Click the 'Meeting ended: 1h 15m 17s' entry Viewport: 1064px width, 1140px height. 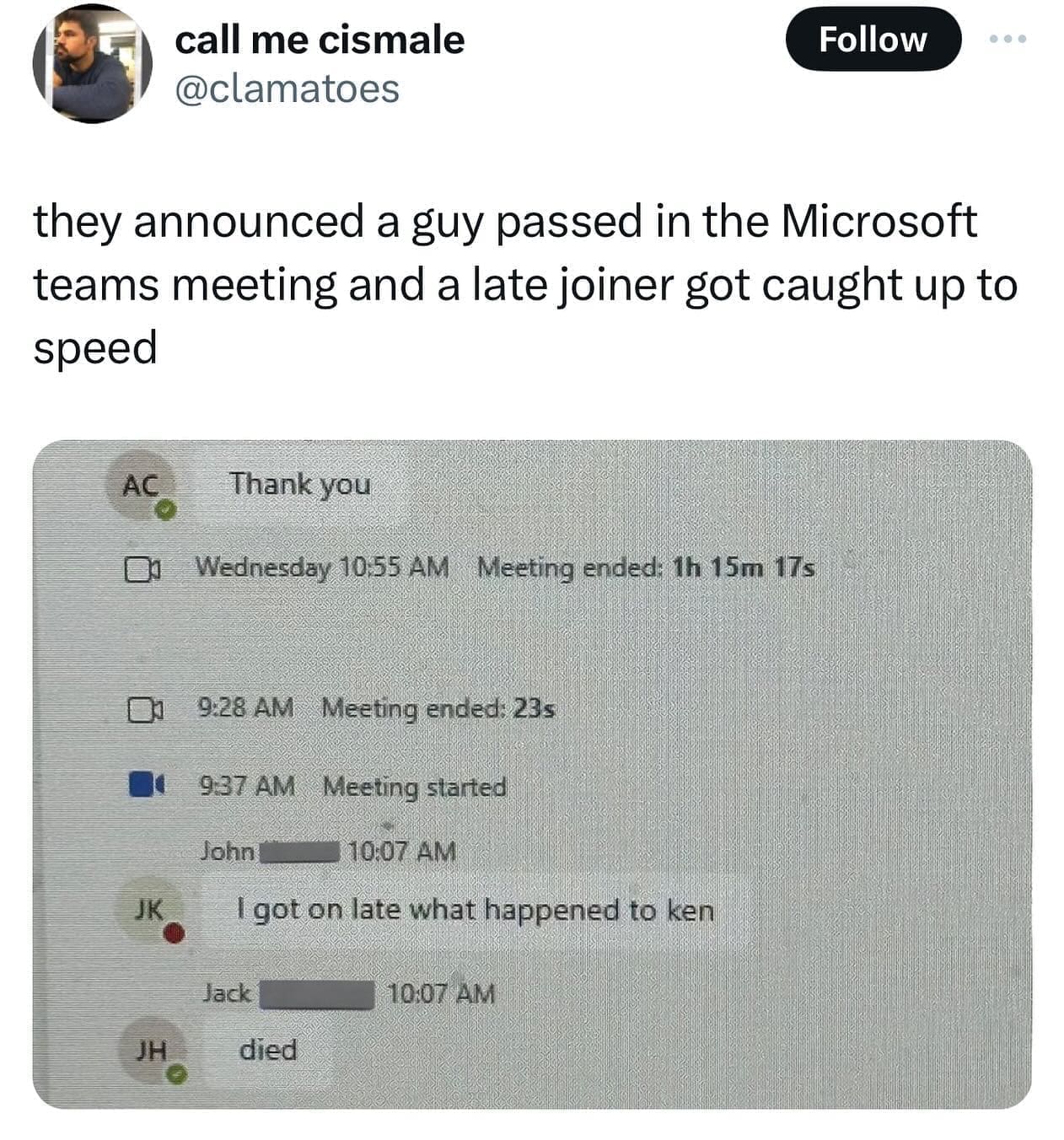click(x=646, y=568)
